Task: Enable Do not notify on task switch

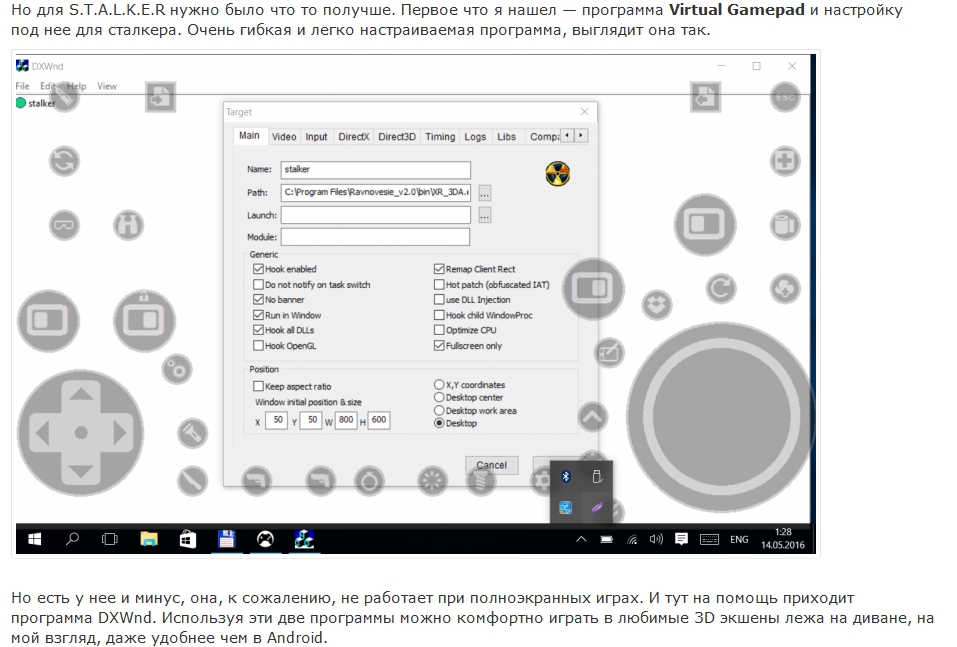Action: tap(258, 284)
